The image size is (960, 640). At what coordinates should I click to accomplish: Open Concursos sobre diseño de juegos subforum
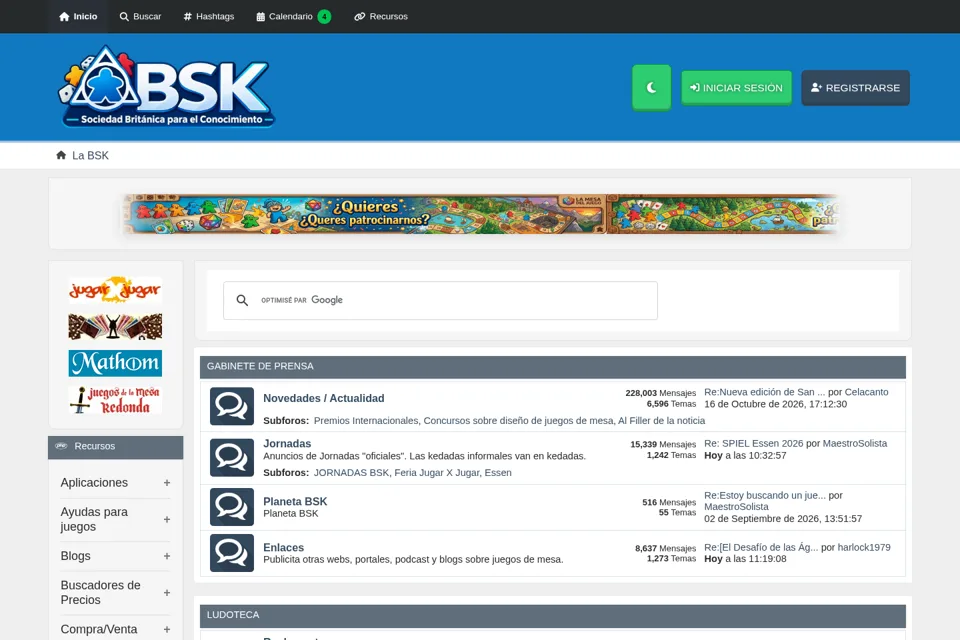tap(518, 421)
